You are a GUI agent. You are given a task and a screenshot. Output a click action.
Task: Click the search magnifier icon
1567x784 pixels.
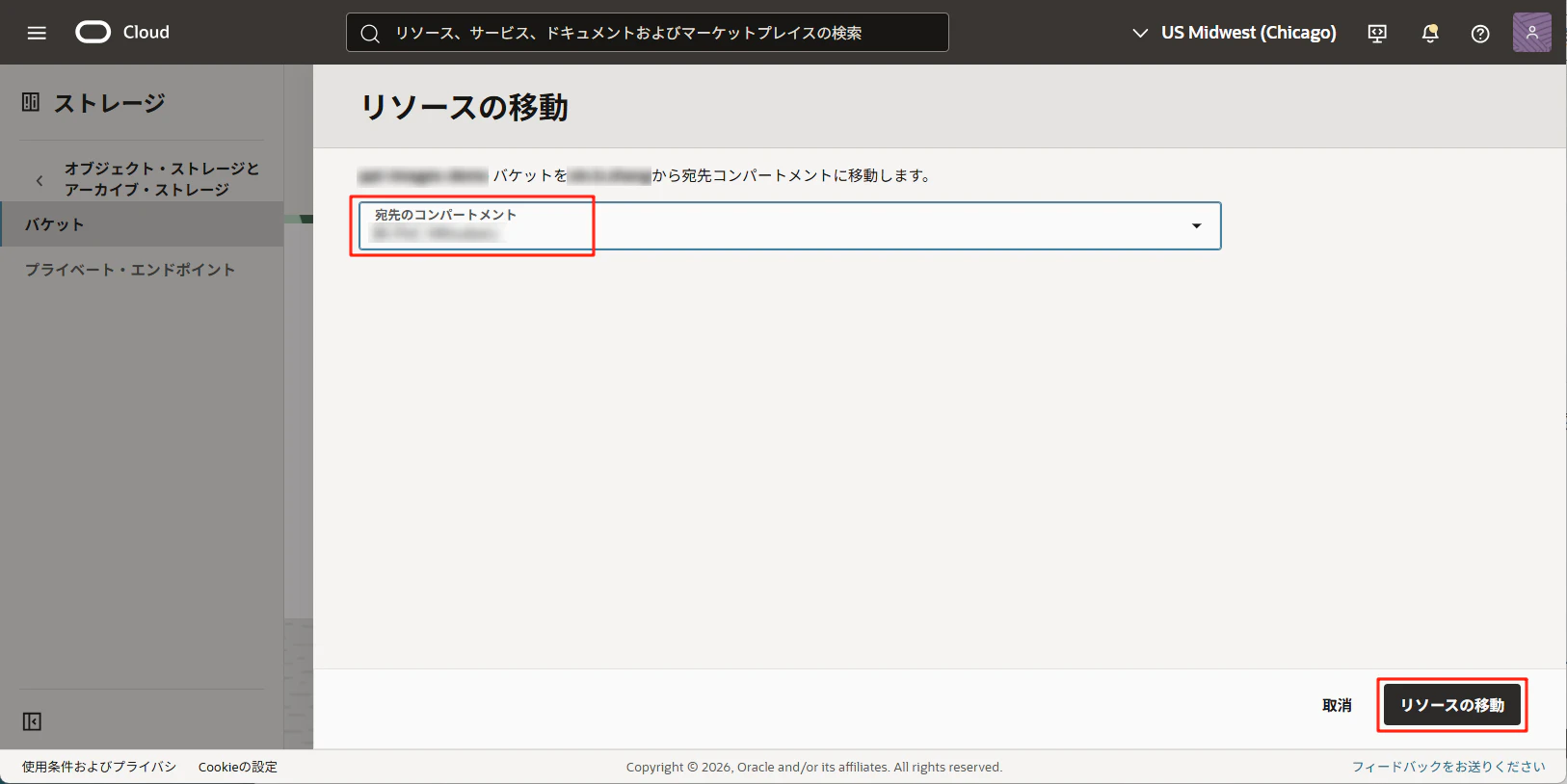[370, 34]
